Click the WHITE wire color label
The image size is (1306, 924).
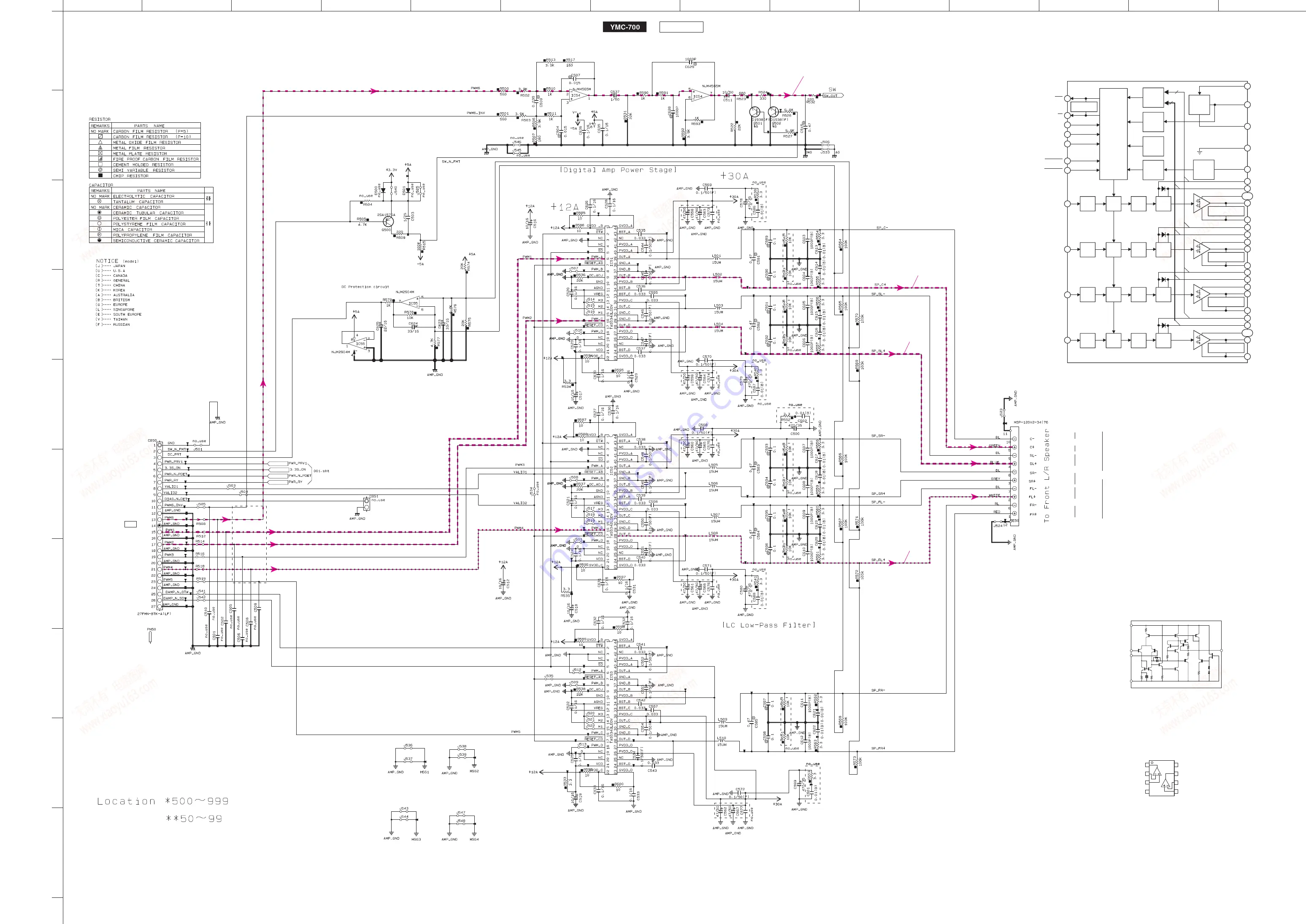(x=994, y=495)
